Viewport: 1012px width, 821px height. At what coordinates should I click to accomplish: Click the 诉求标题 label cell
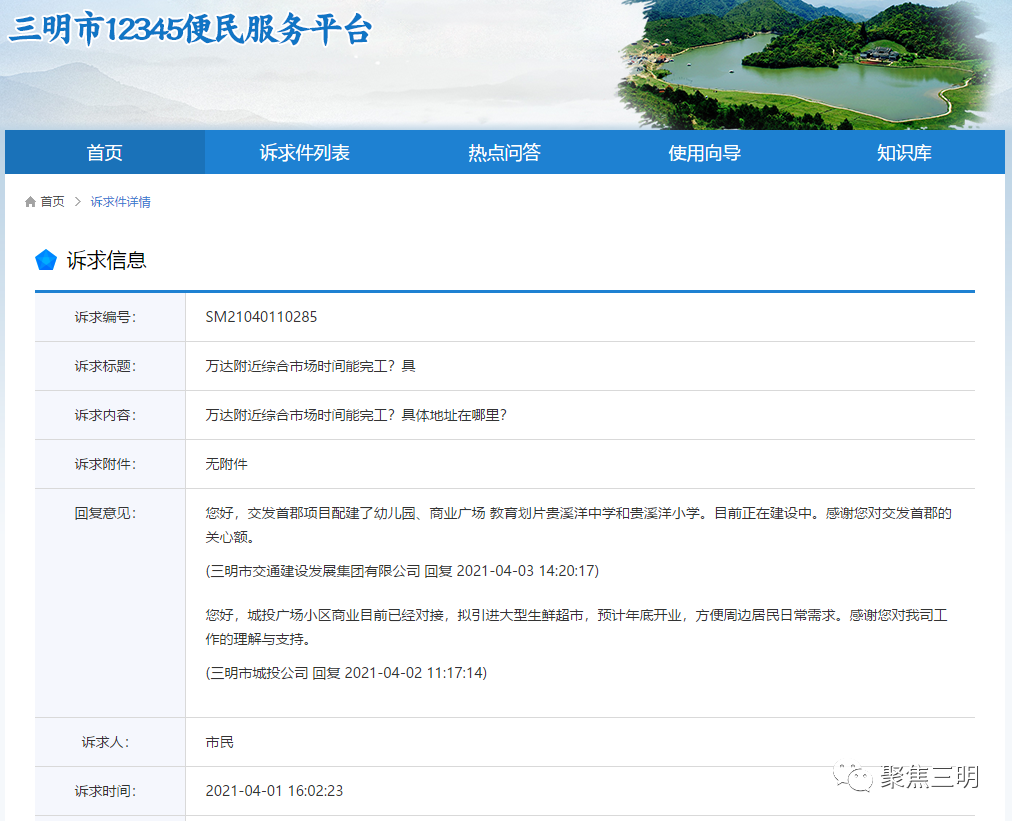click(x=110, y=366)
